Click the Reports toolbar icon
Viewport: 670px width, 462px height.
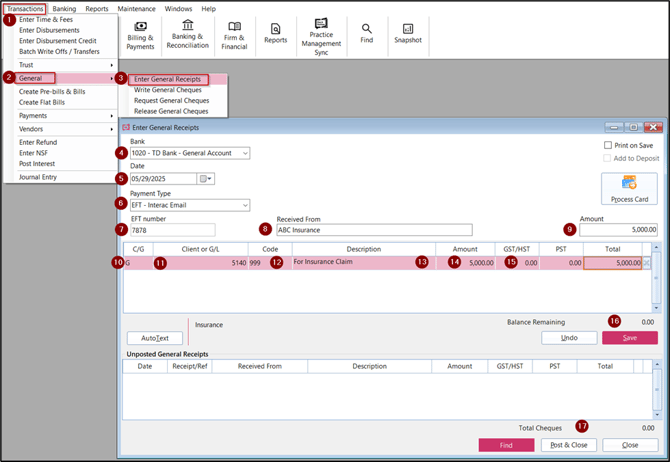click(275, 33)
